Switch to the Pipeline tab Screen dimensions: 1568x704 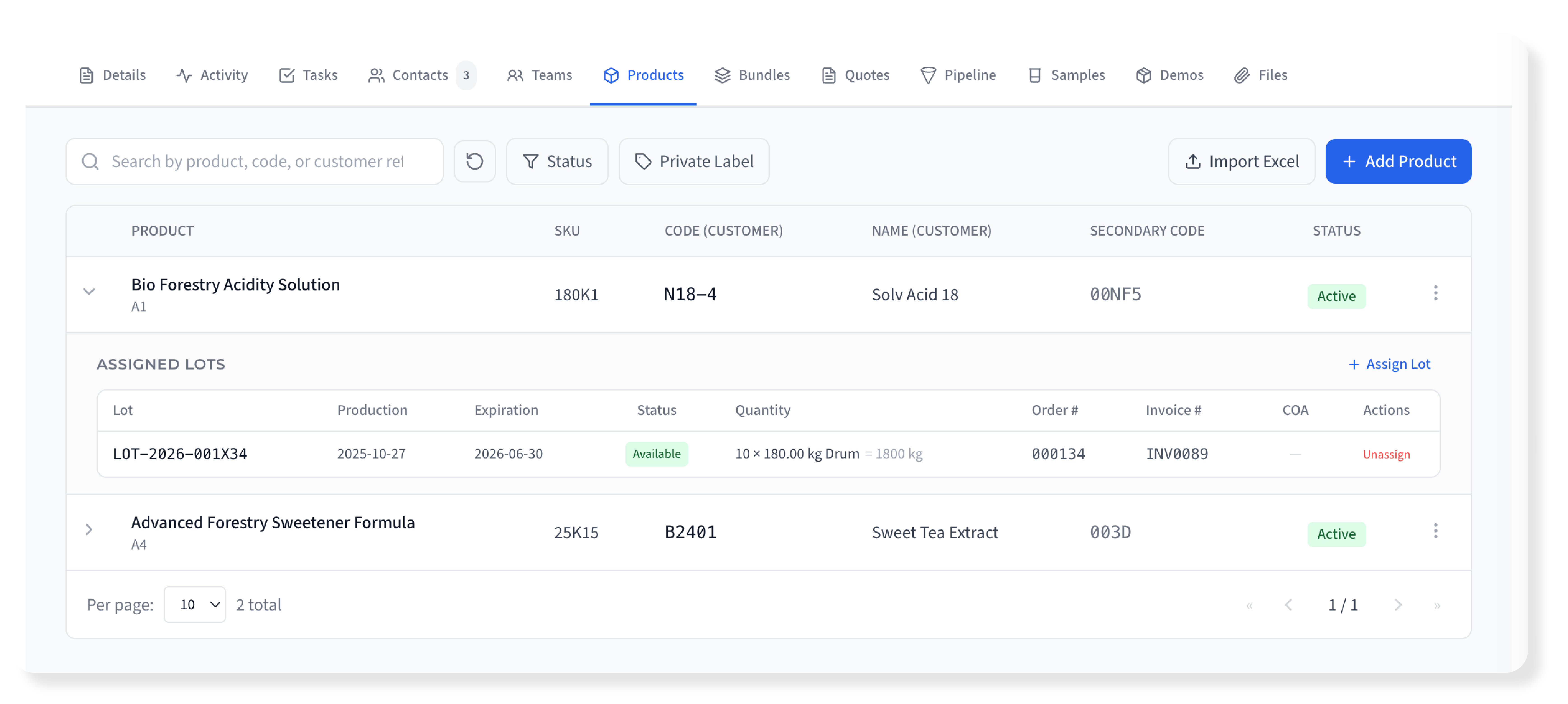tap(958, 75)
